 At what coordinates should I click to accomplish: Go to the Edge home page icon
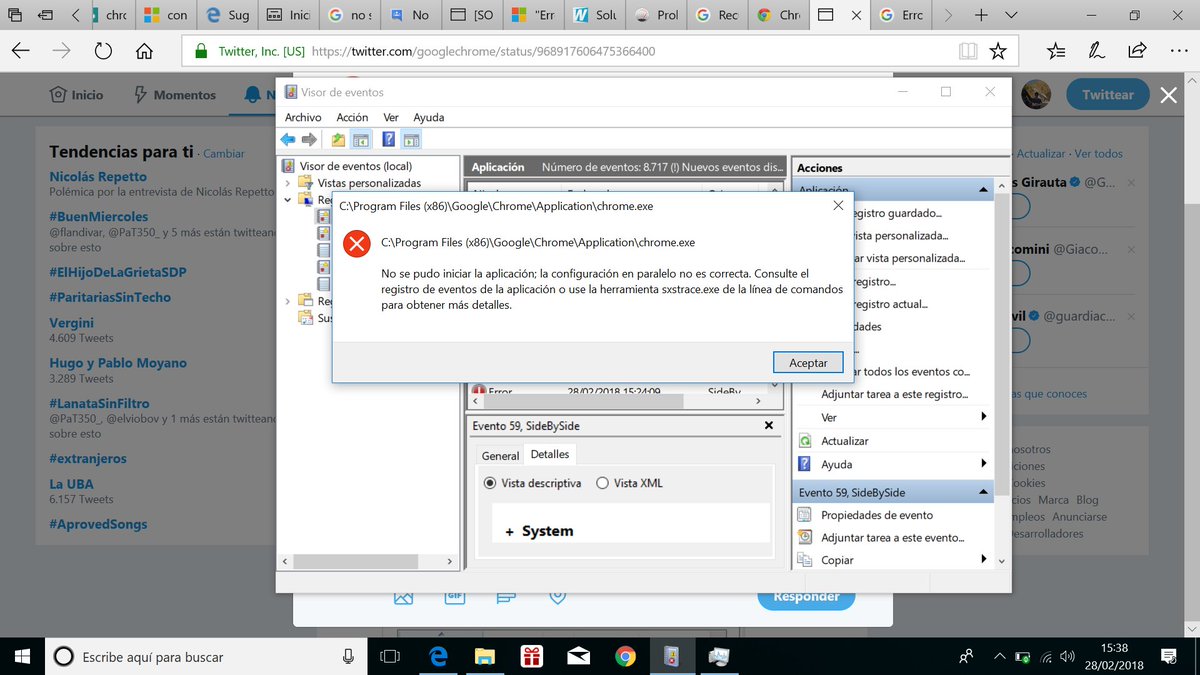coord(144,51)
